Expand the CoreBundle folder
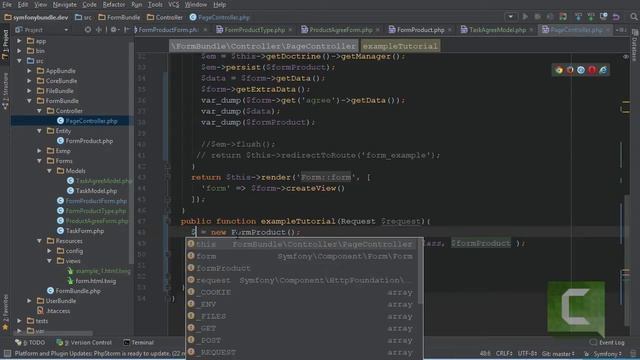This screenshot has width=640, height=360. [29, 81]
